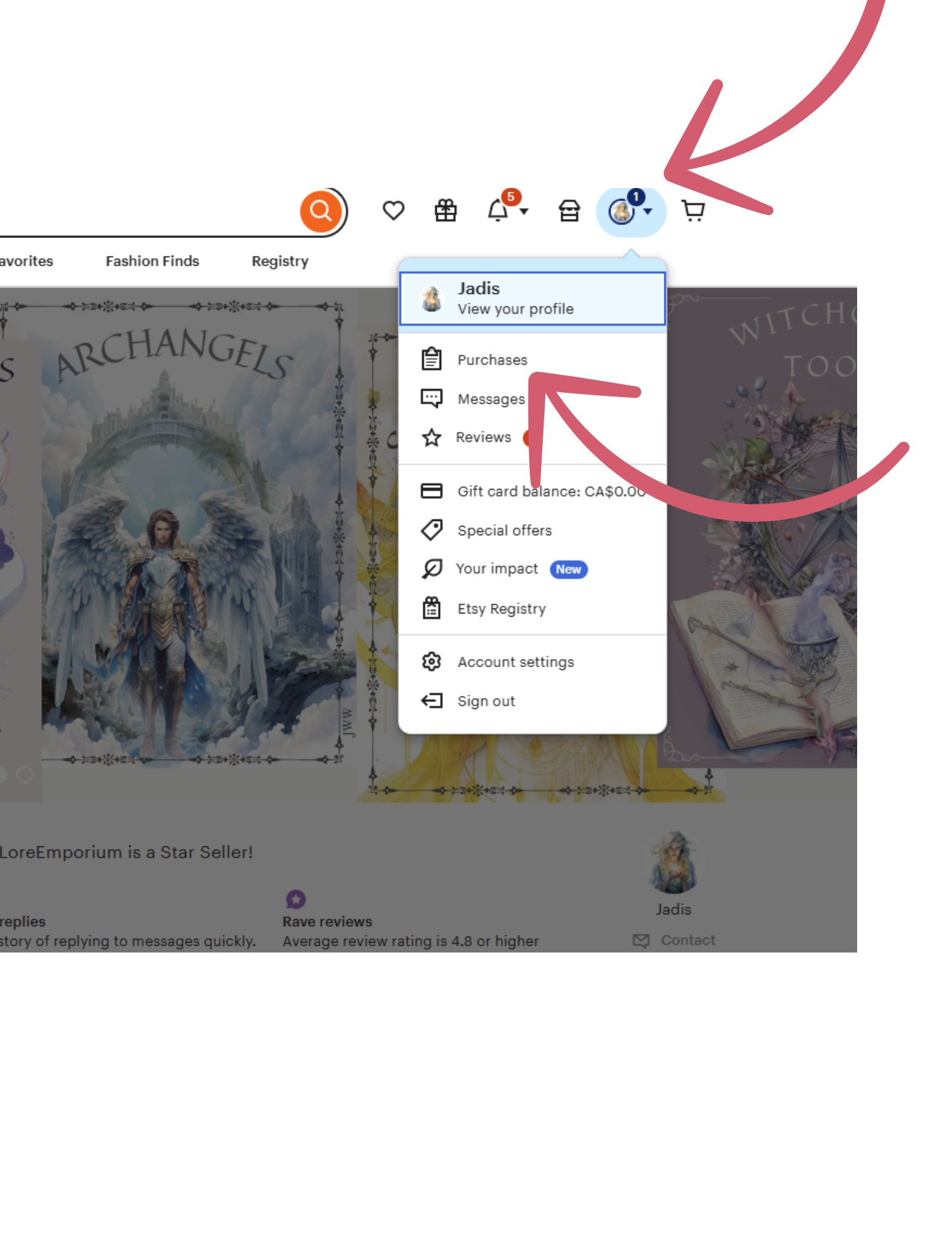Click the orange search button
The height and width of the screenshot is (1233, 952).
point(320,211)
